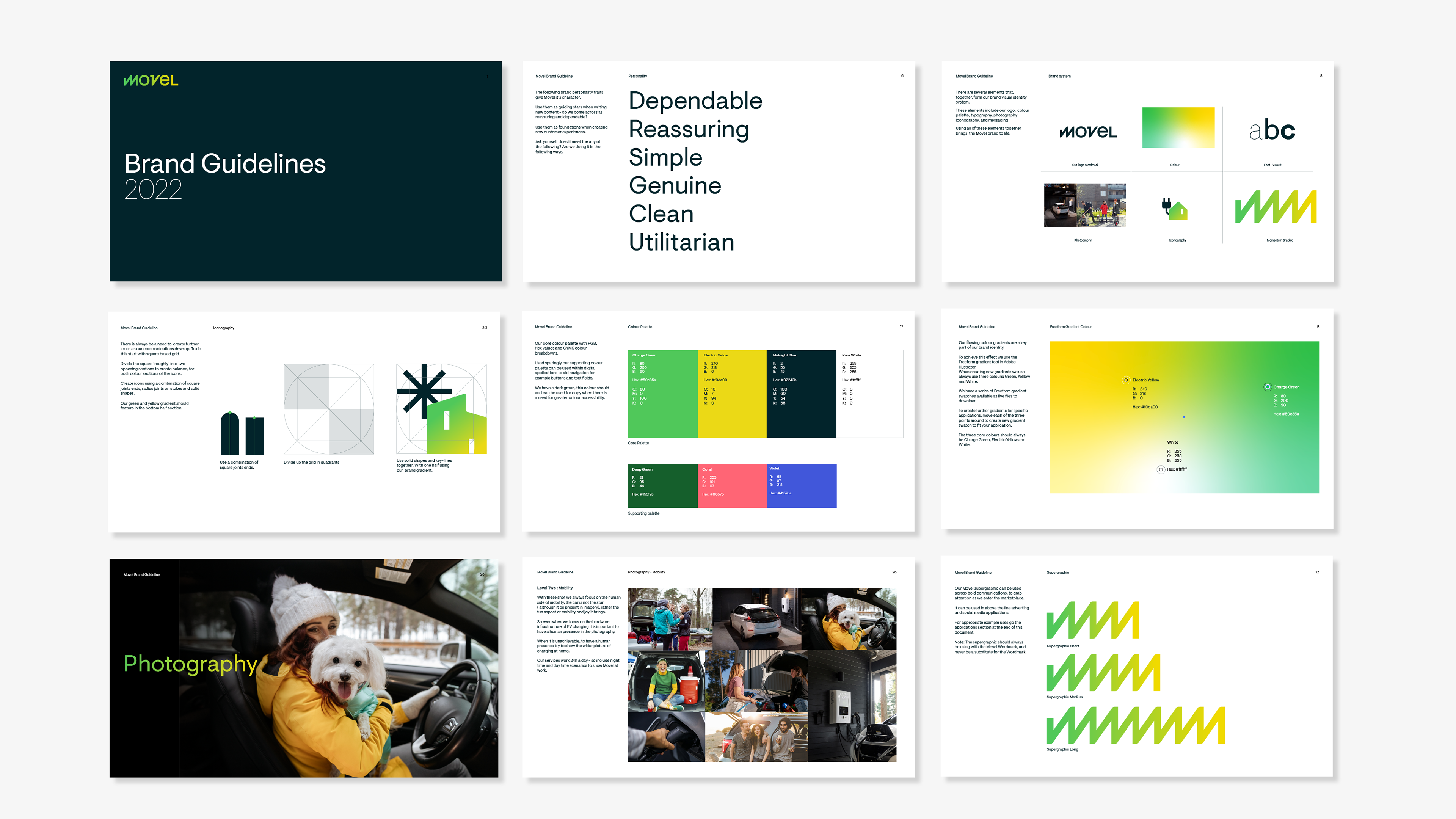Click the Momentum Graphic zigzag in Brand system
The height and width of the screenshot is (819, 1456).
(x=1275, y=207)
